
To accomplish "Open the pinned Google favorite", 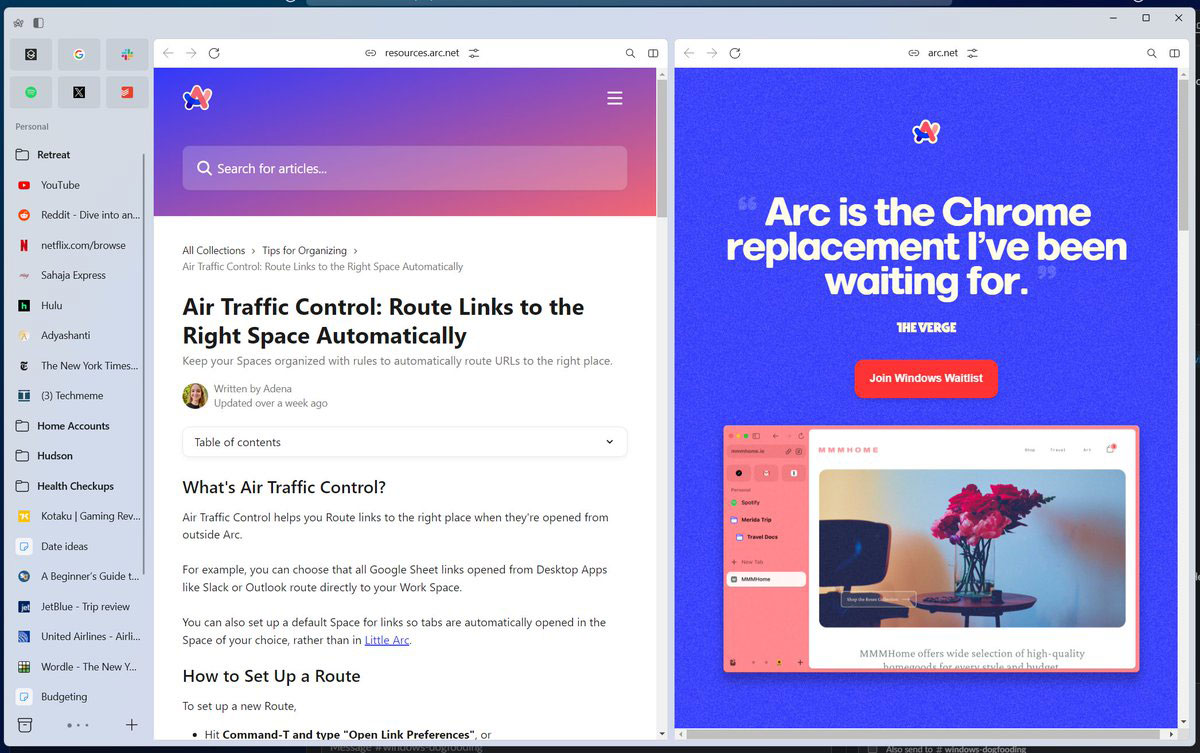I will 79,54.
